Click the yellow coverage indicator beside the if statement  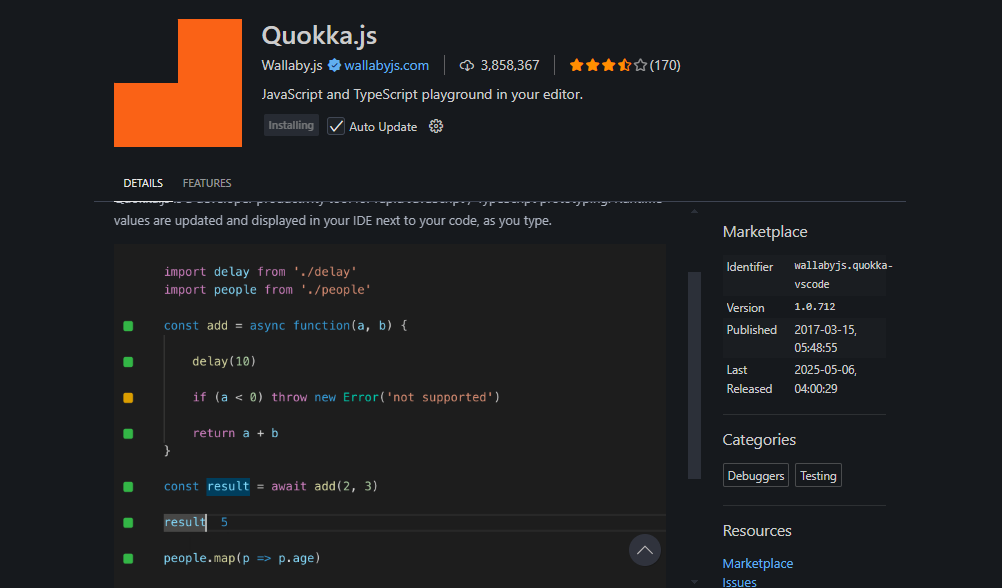(x=128, y=398)
